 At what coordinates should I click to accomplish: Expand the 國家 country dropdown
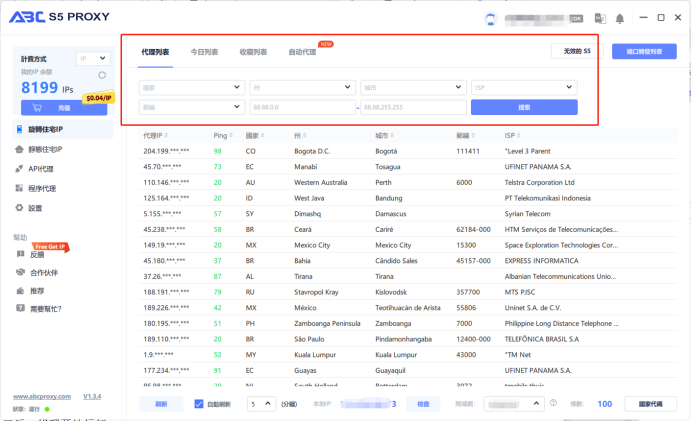[x=190, y=88]
